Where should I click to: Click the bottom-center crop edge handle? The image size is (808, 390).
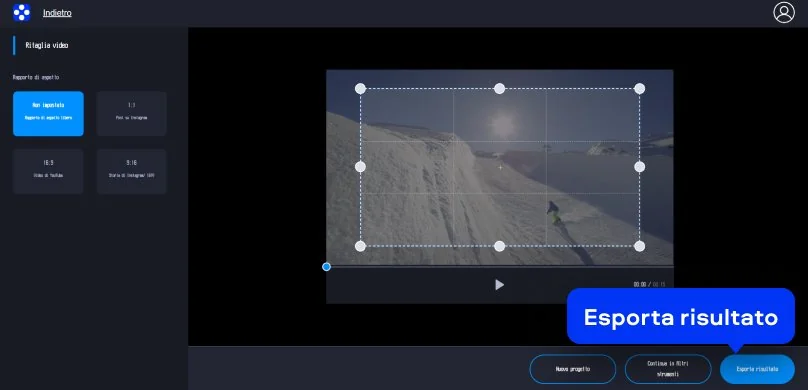(499, 246)
